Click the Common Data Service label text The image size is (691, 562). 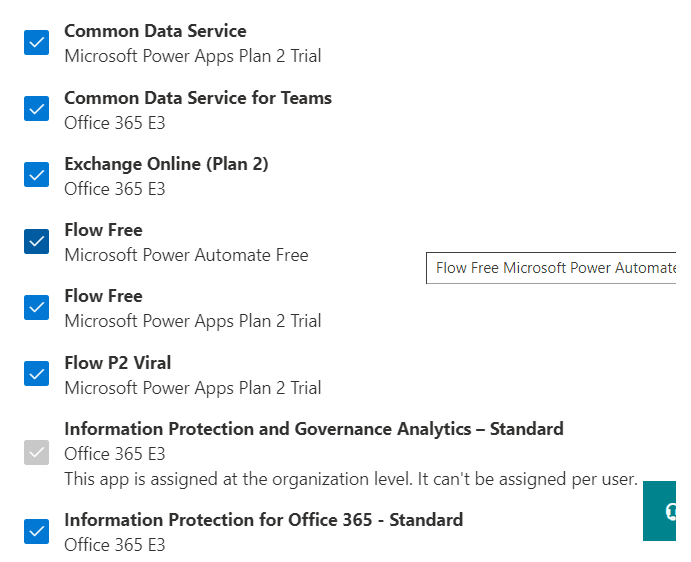155,31
